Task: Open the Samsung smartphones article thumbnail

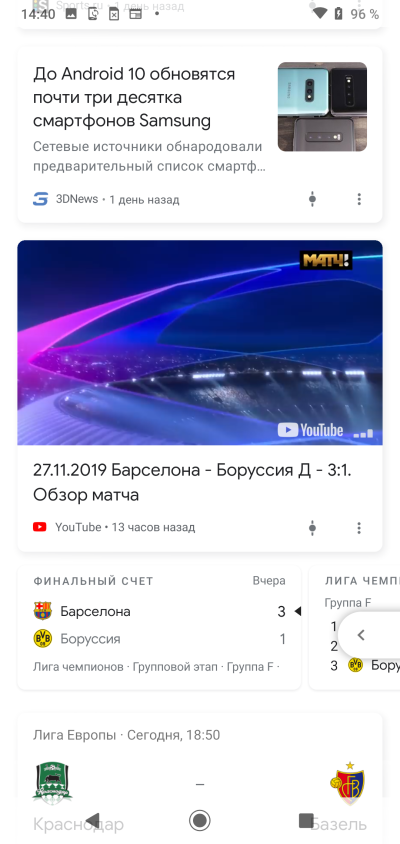Action: [x=322, y=107]
